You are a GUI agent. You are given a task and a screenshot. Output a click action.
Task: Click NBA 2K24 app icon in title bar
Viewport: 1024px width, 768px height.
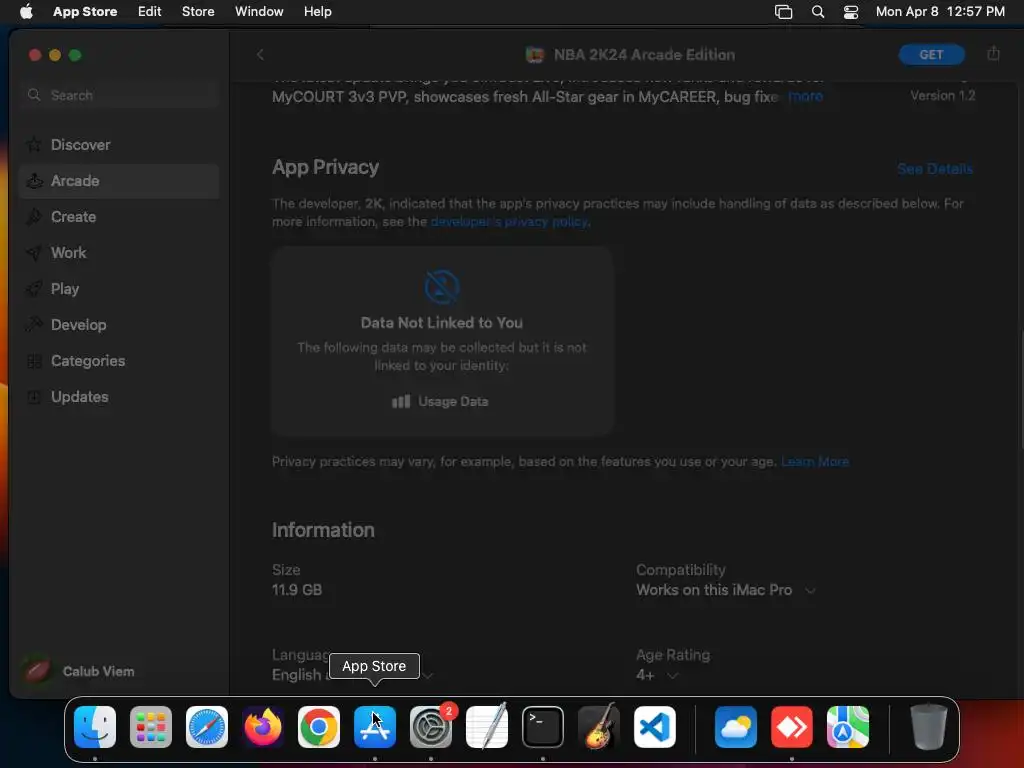(x=535, y=55)
